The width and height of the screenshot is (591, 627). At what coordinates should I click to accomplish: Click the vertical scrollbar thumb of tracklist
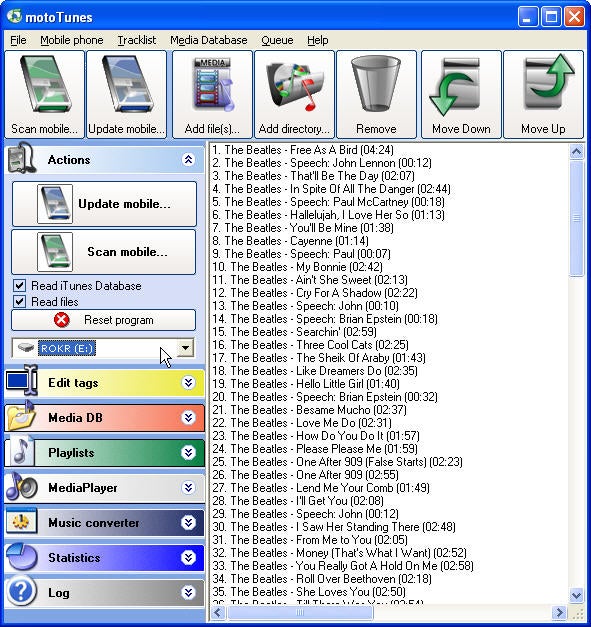(576, 218)
